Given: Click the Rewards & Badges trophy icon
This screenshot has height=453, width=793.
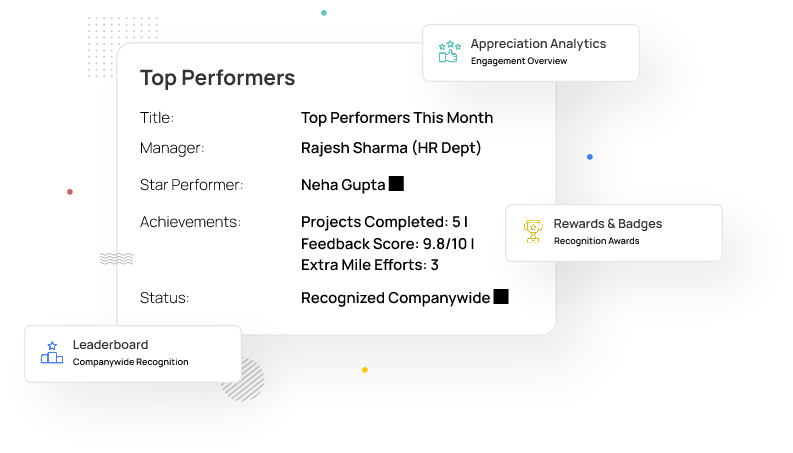Looking at the screenshot, I should (x=533, y=232).
